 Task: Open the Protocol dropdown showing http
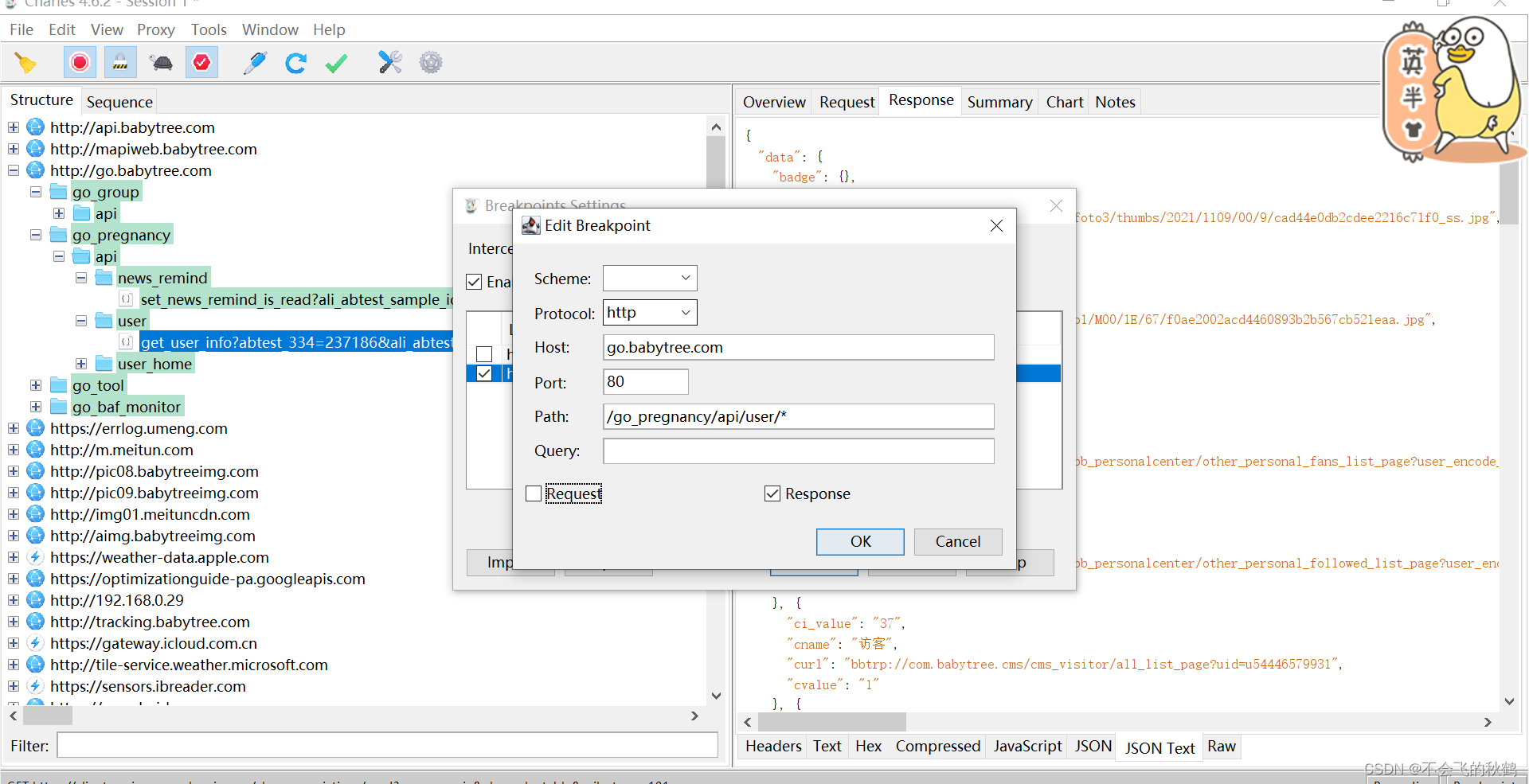pos(650,313)
